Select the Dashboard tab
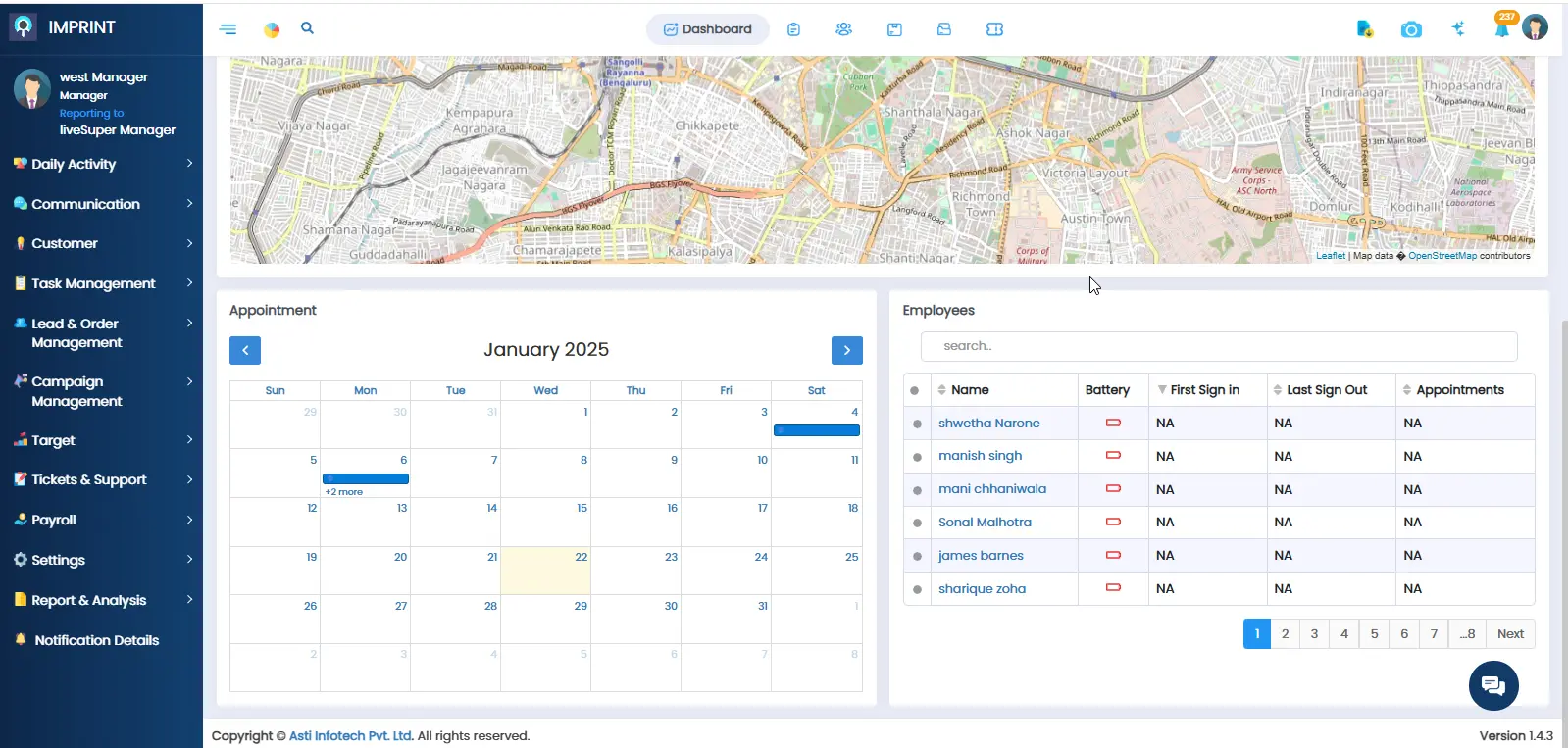This screenshot has height=748, width=1568. click(x=707, y=29)
